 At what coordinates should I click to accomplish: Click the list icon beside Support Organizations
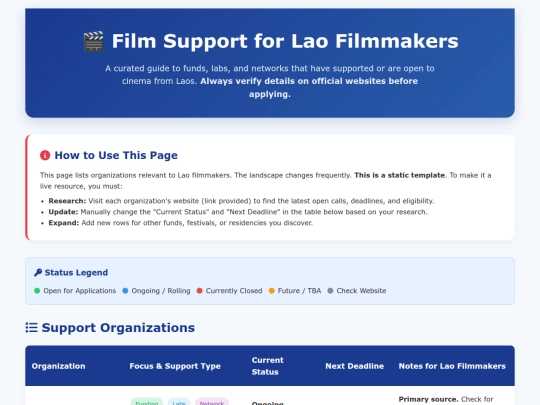coord(31,328)
